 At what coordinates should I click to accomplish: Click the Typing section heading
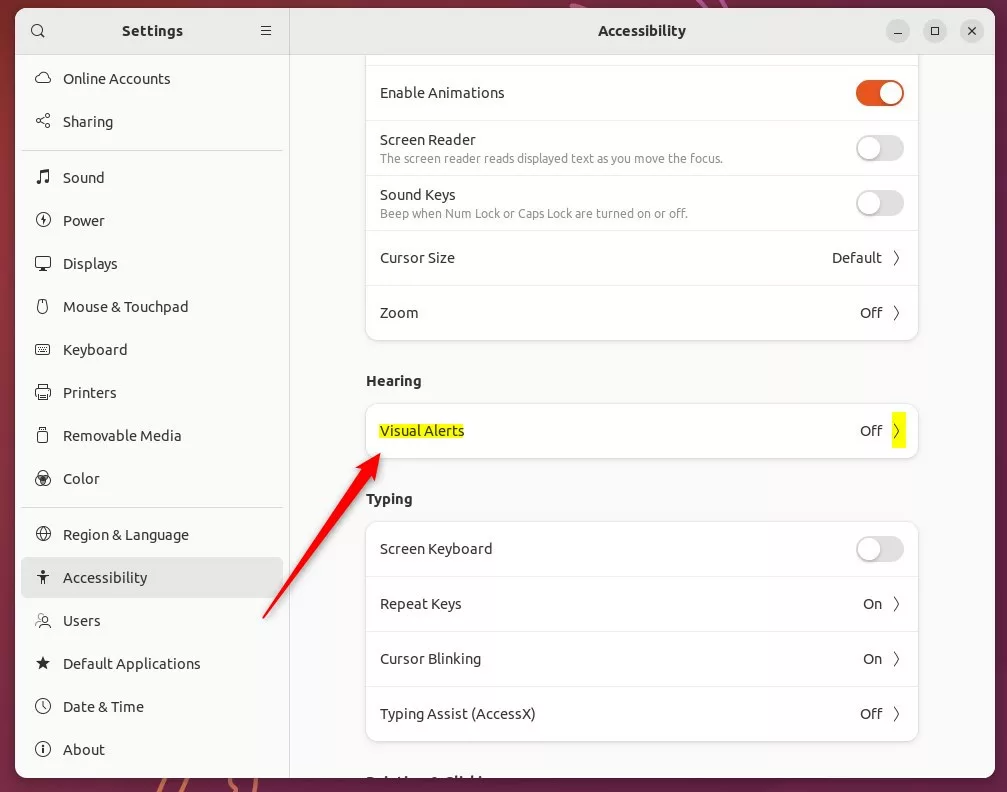click(x=389, y=499)
